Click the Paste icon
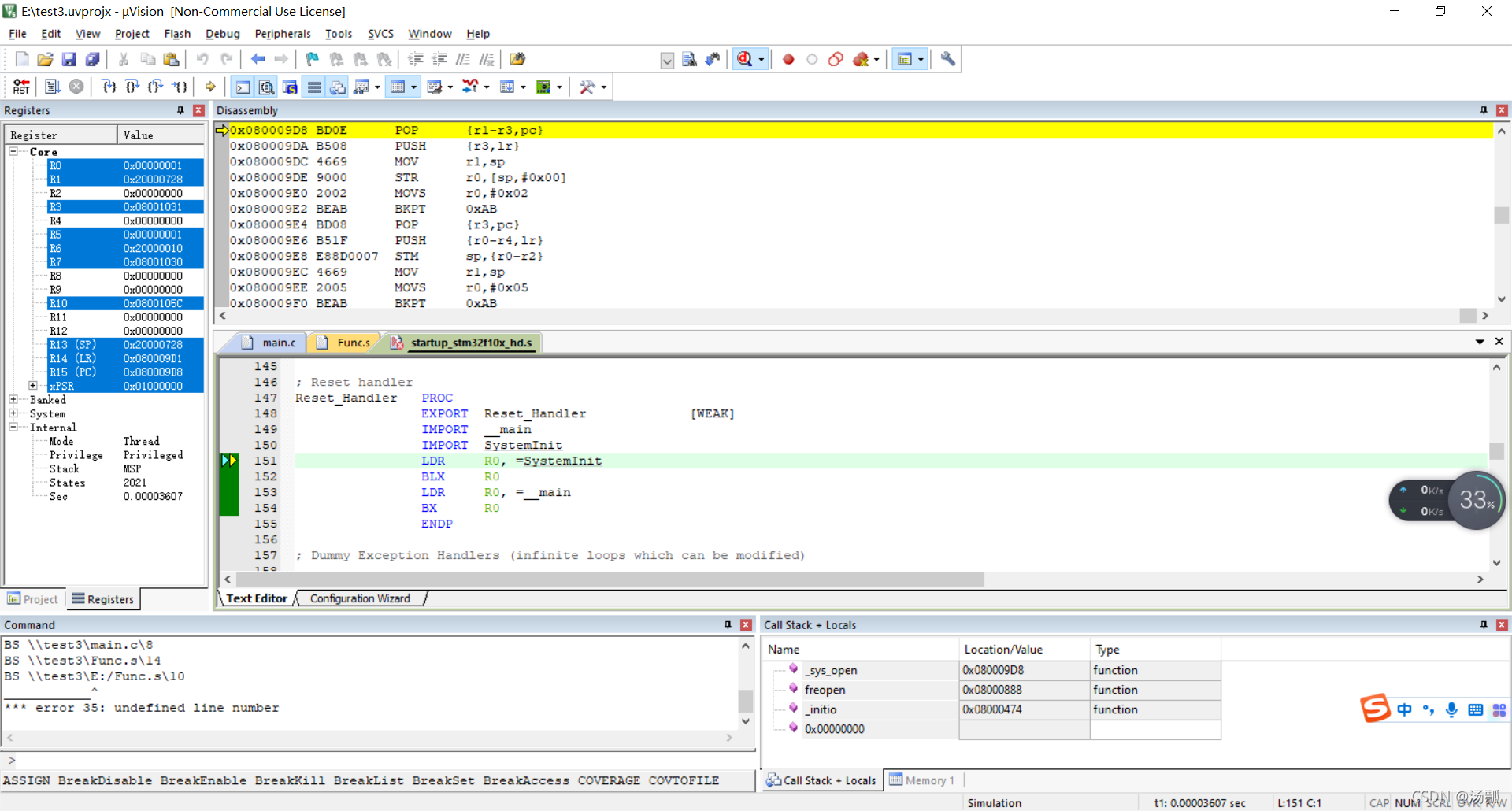The width and height of the screenshot is (1512, 811). (x=171, y=59)
